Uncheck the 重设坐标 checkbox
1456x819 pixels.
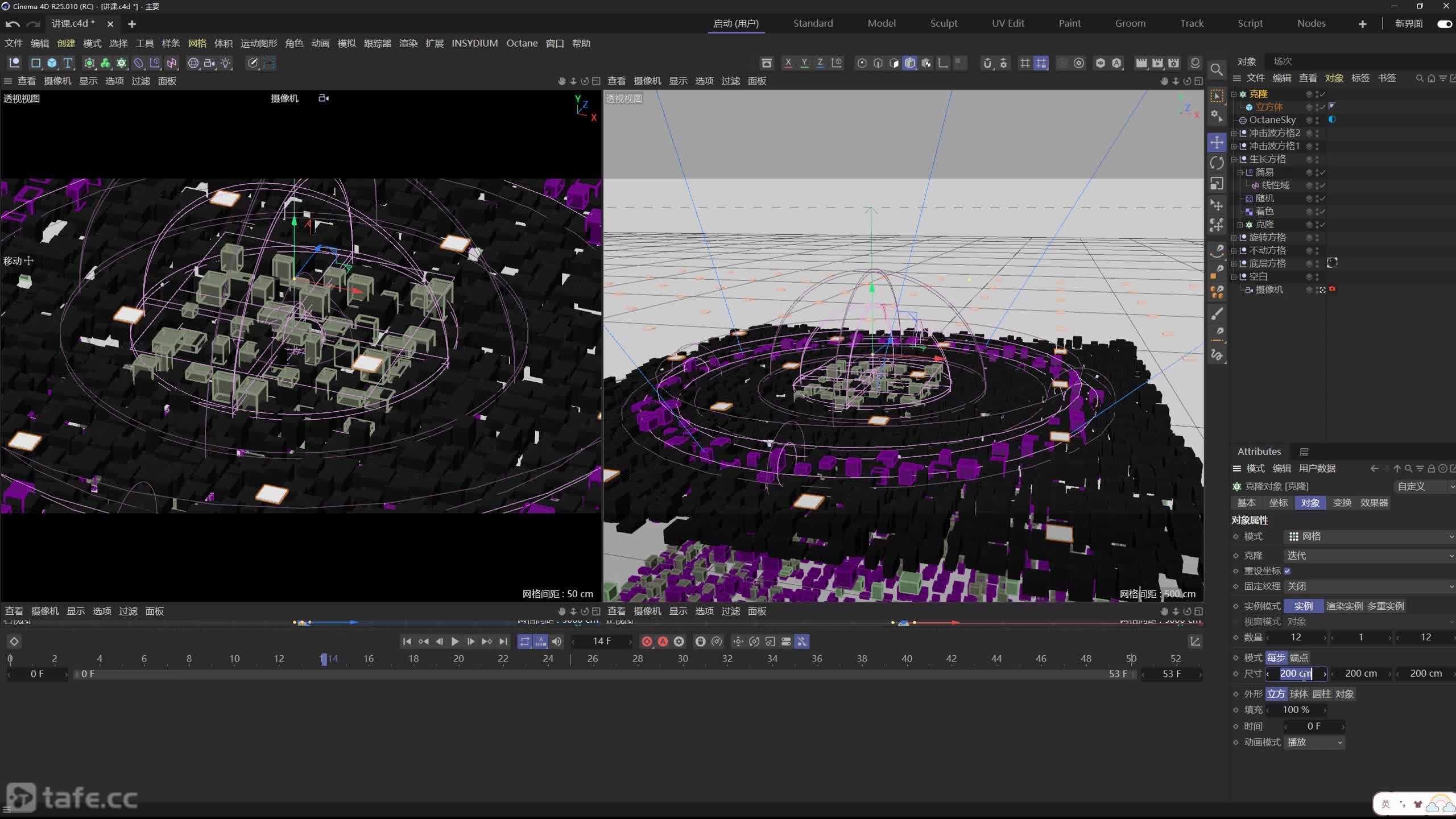point(1287,571)
